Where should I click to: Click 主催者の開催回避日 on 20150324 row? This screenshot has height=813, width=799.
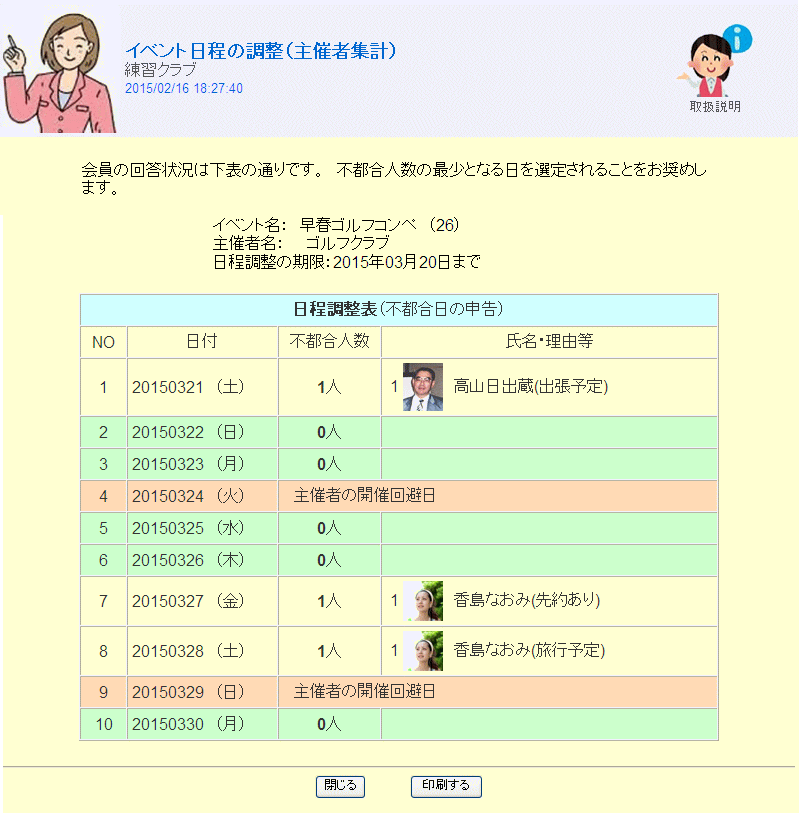point(365,496)
